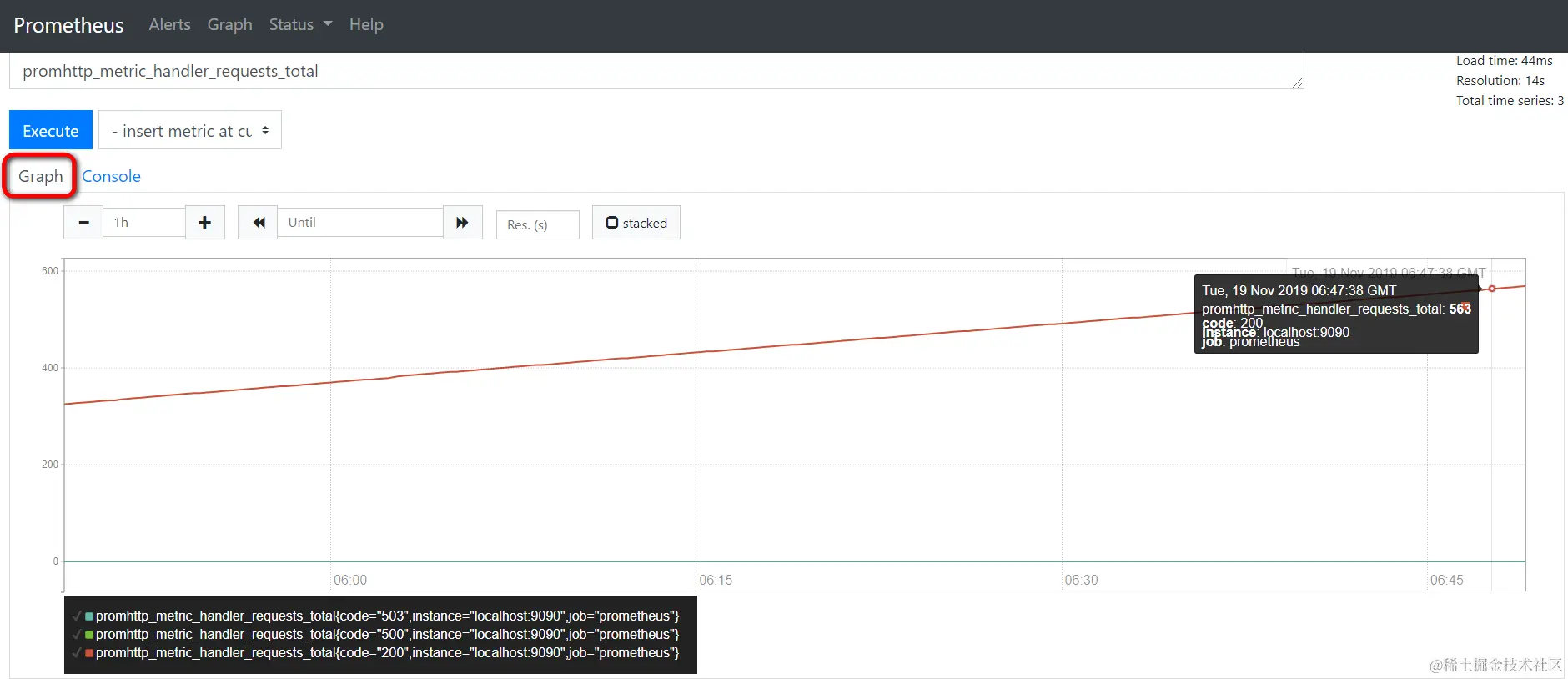1568x679 pixels.
Task: Open the insert metric at cursor dropdown
Action: [190, 130]
